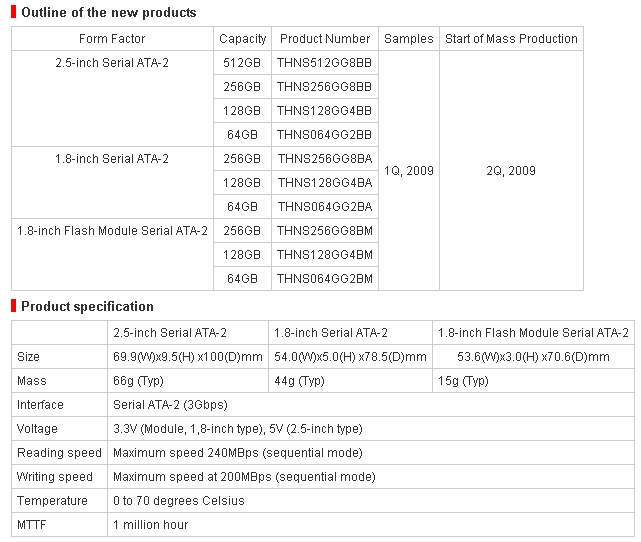Click the Writing speed 200MBps value
The width and height of the screenshot is (641, 542).
coord(244,477)
